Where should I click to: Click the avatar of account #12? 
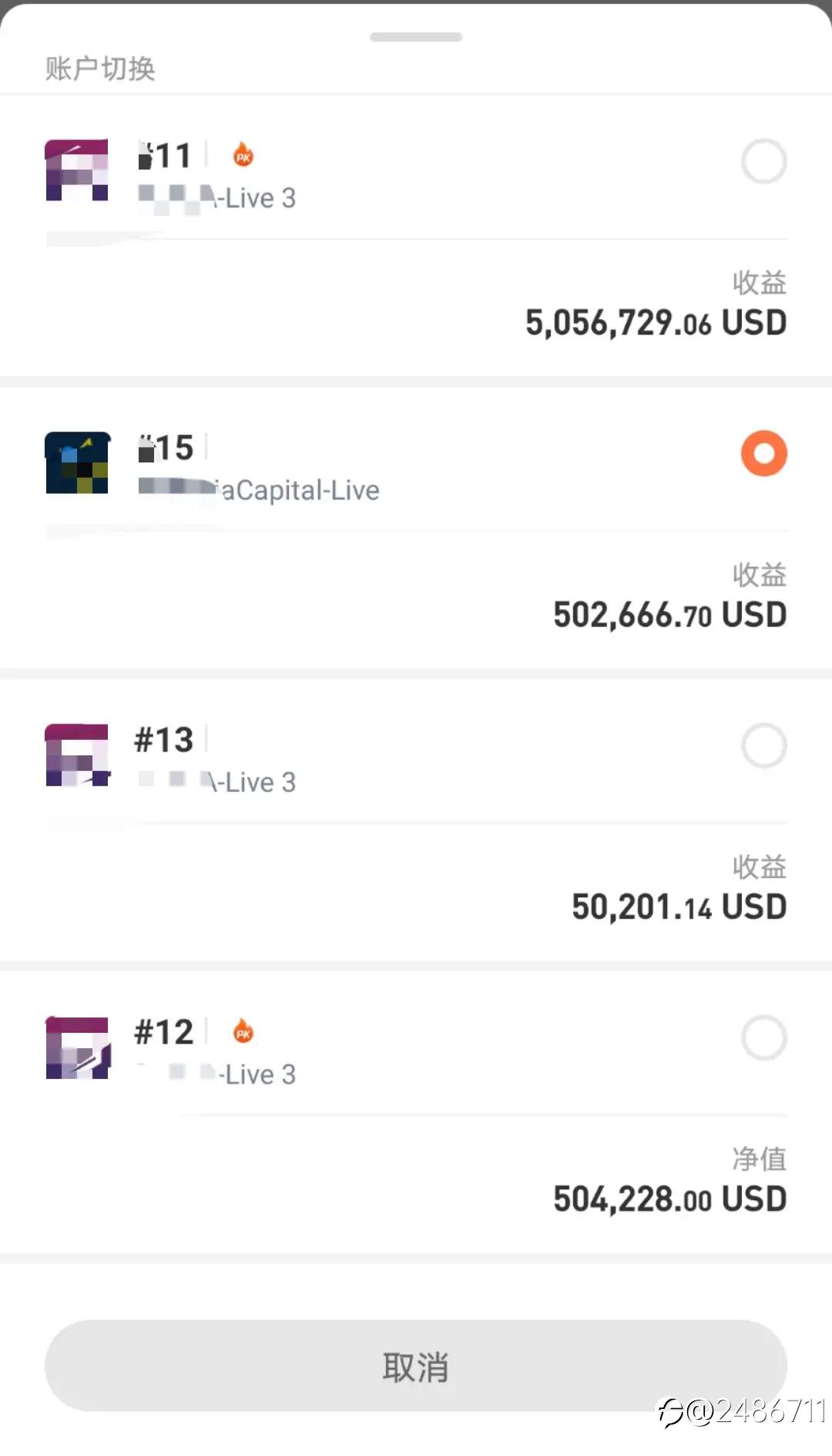click(77, 1047)
